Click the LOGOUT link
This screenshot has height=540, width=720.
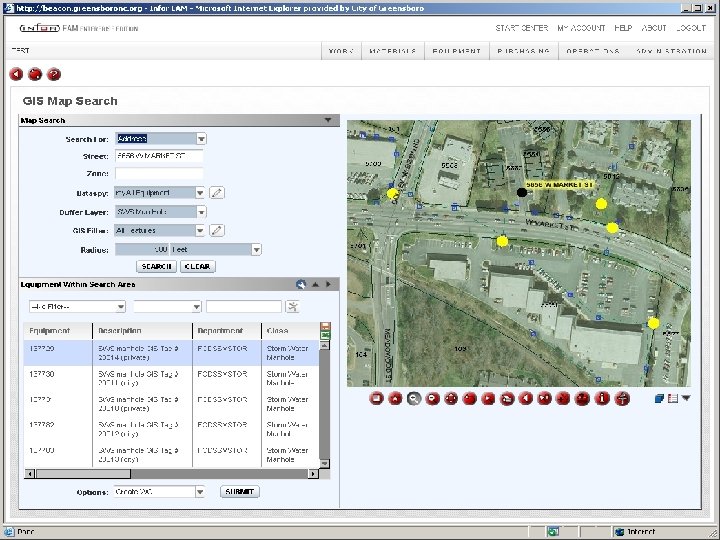click(691, 28)
